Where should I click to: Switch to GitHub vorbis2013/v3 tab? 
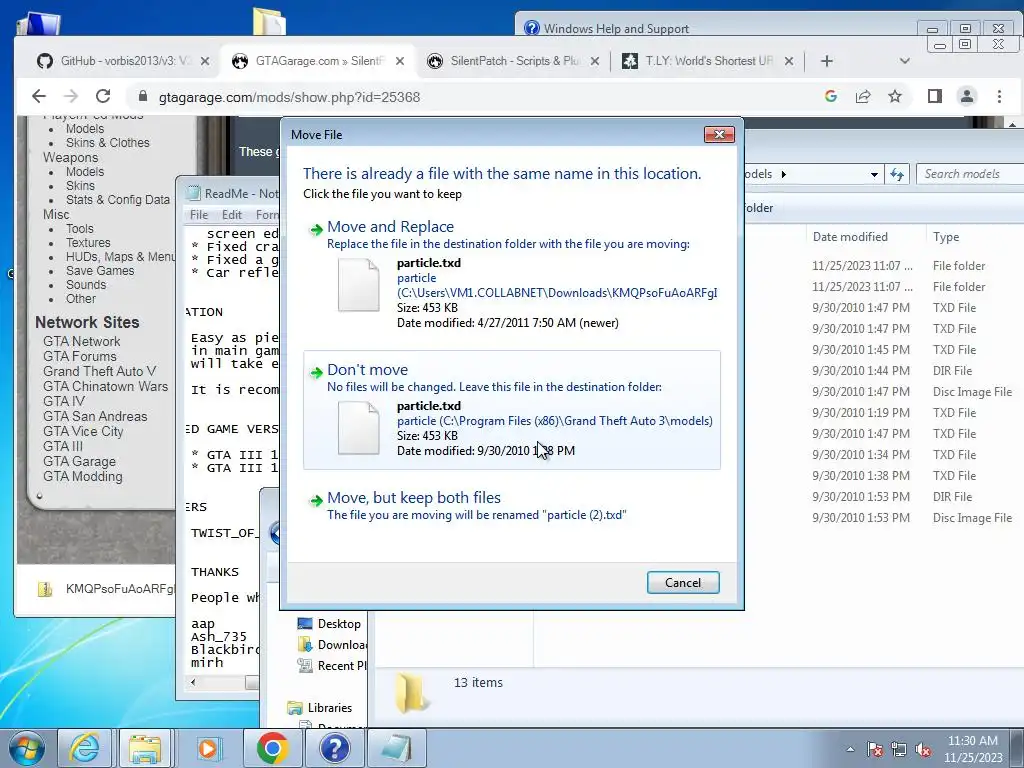click(122, 61)
